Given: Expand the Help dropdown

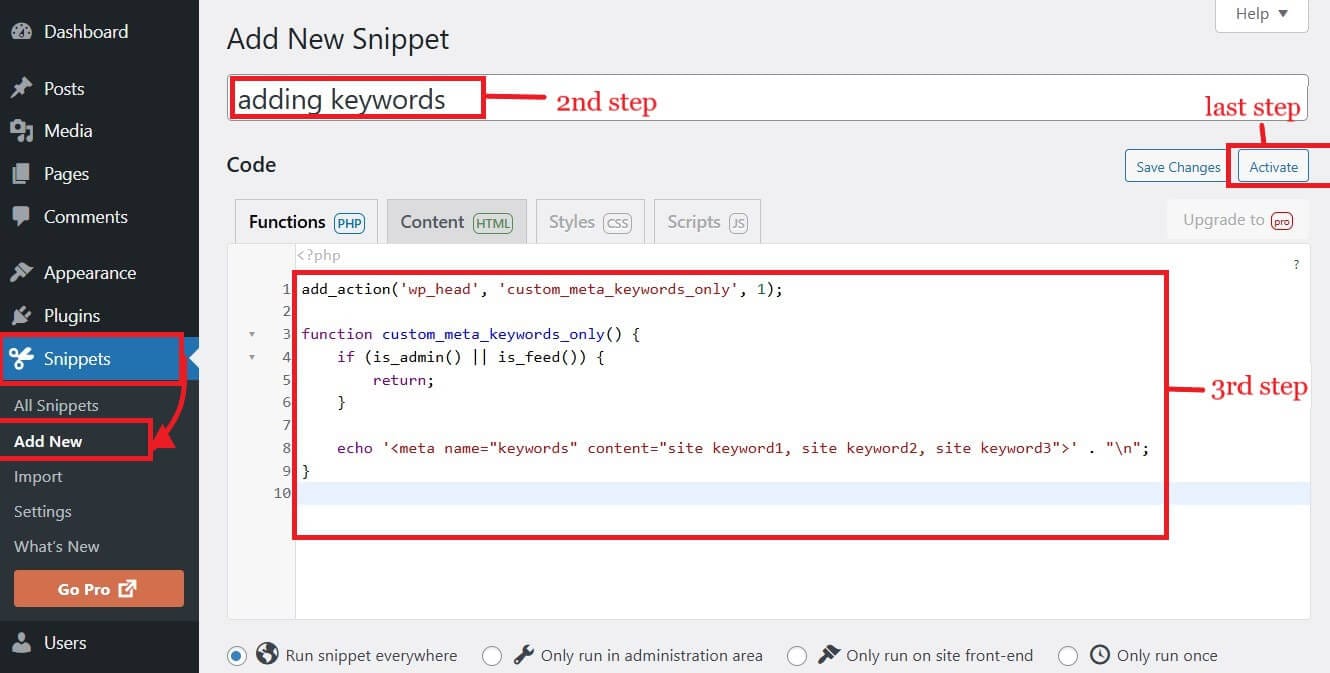Looking at the screenshot, I should 1261,14.
